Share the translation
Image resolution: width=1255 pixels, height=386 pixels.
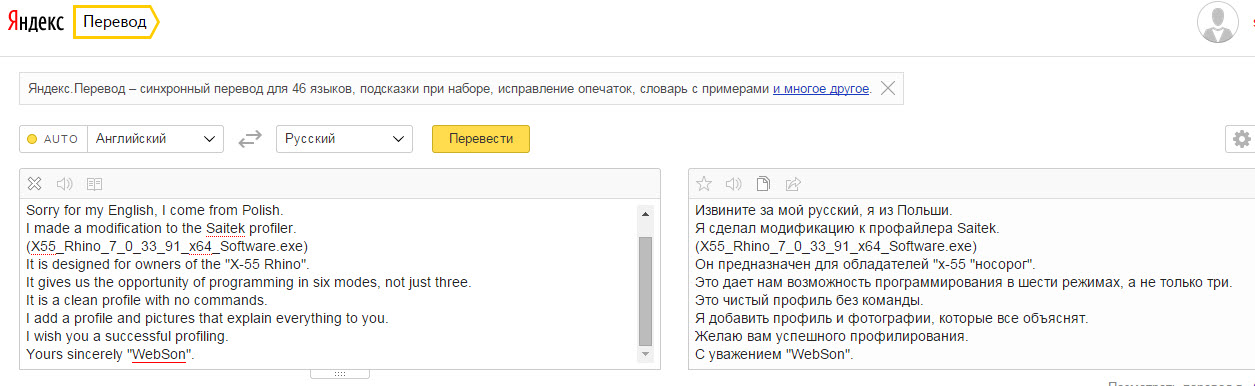tap(794, 183)
